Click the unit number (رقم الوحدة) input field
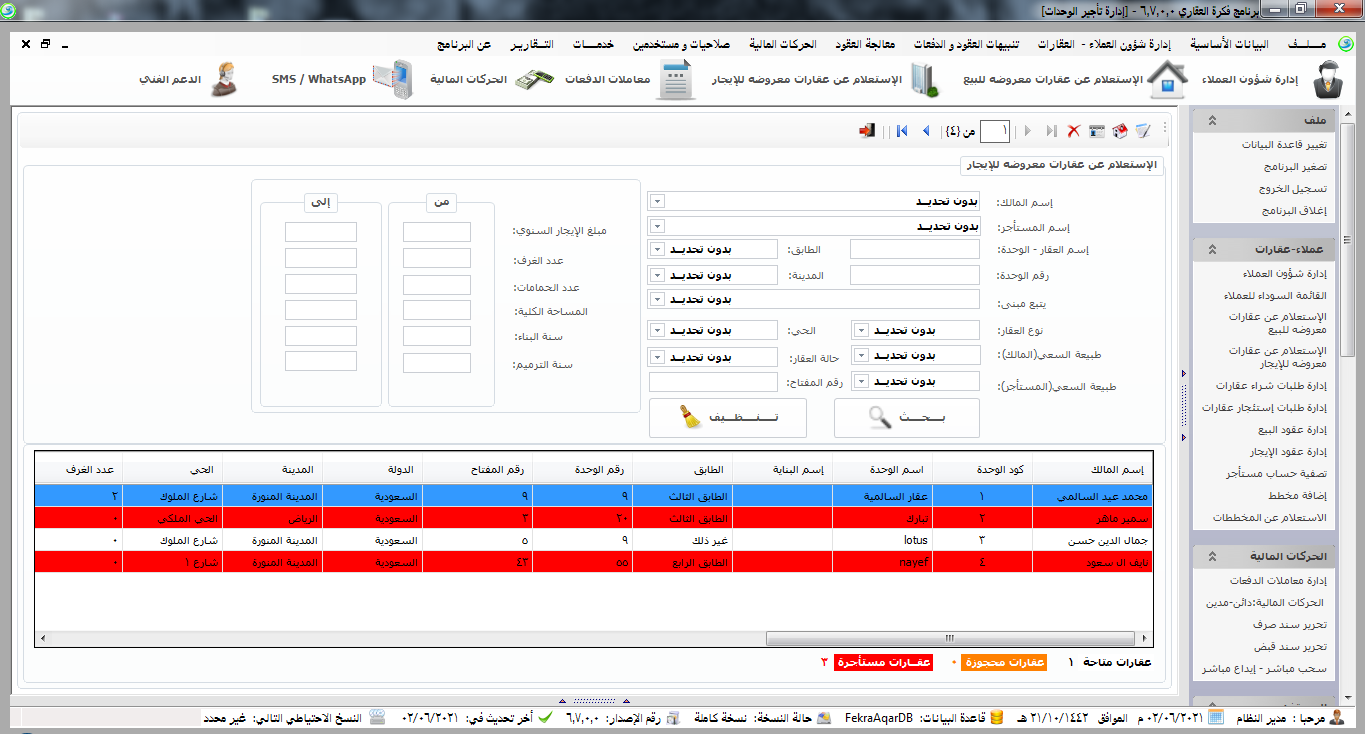 914,274
